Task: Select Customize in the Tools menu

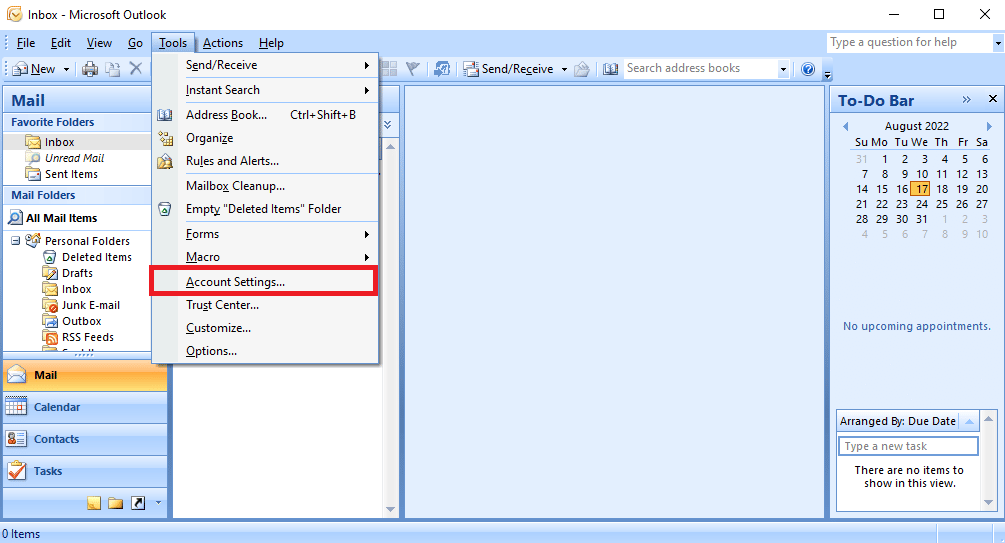Action: 265,328
